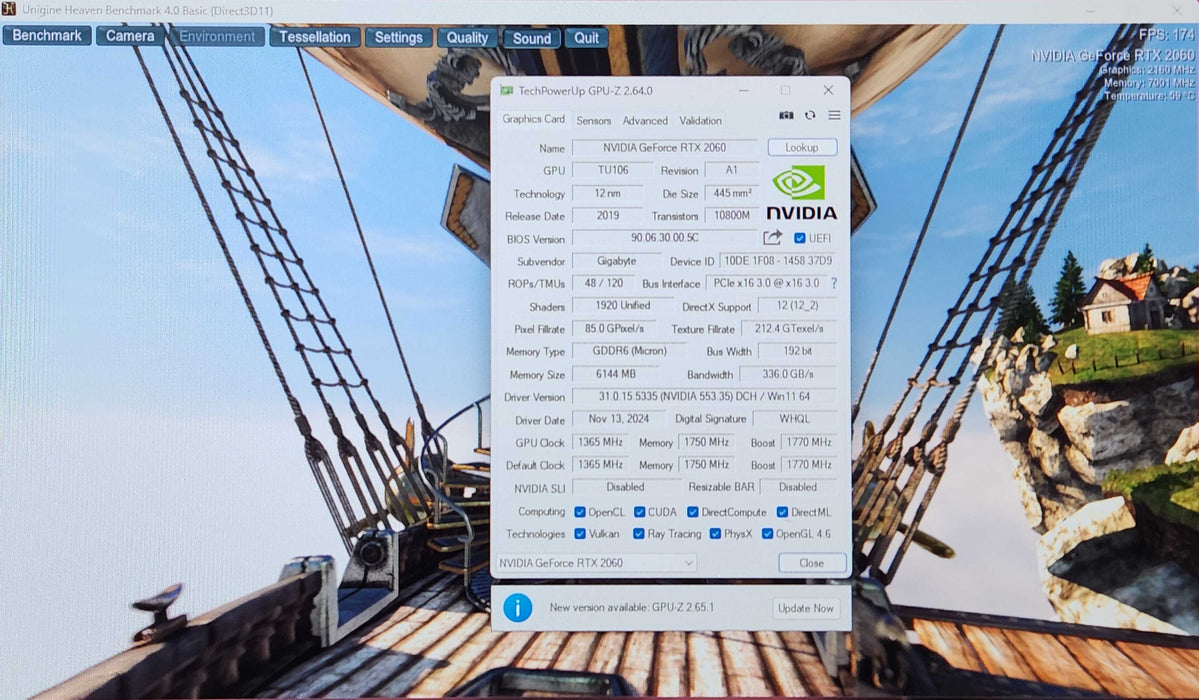1199x700 pixels.
Task: Click the DirectX Support value 12 (12_2)
Action: pyautogui.click(x=797, y=305)
